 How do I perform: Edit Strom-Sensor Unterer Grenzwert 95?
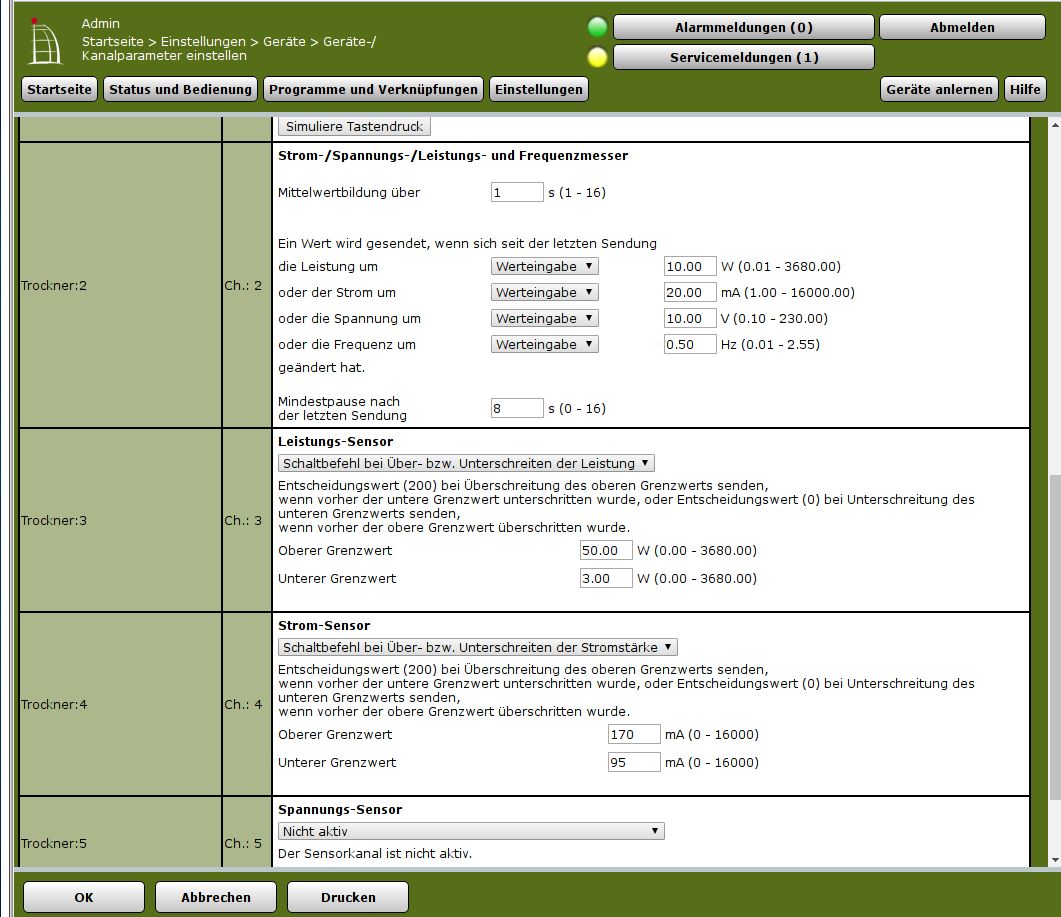634,763
